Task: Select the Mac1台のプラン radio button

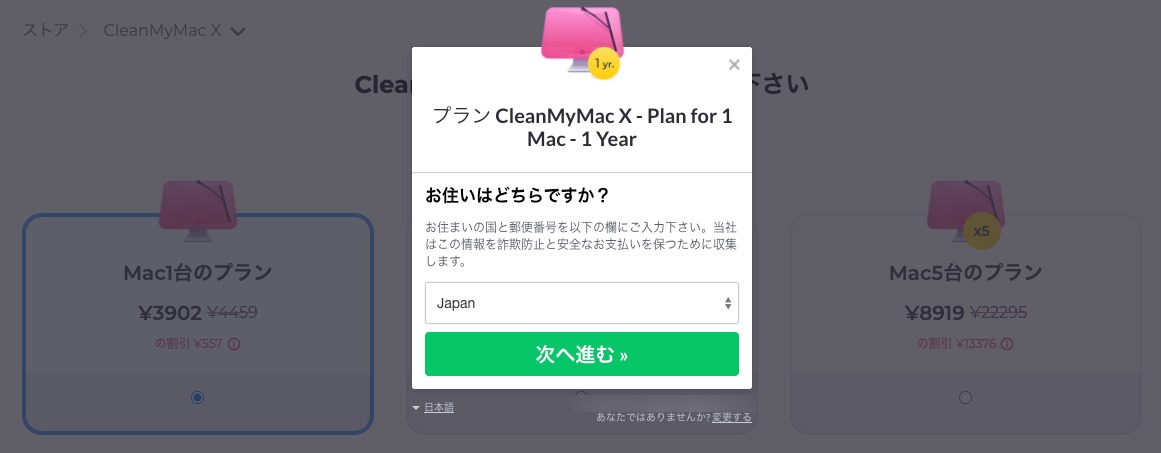Action: pos(197,397)
